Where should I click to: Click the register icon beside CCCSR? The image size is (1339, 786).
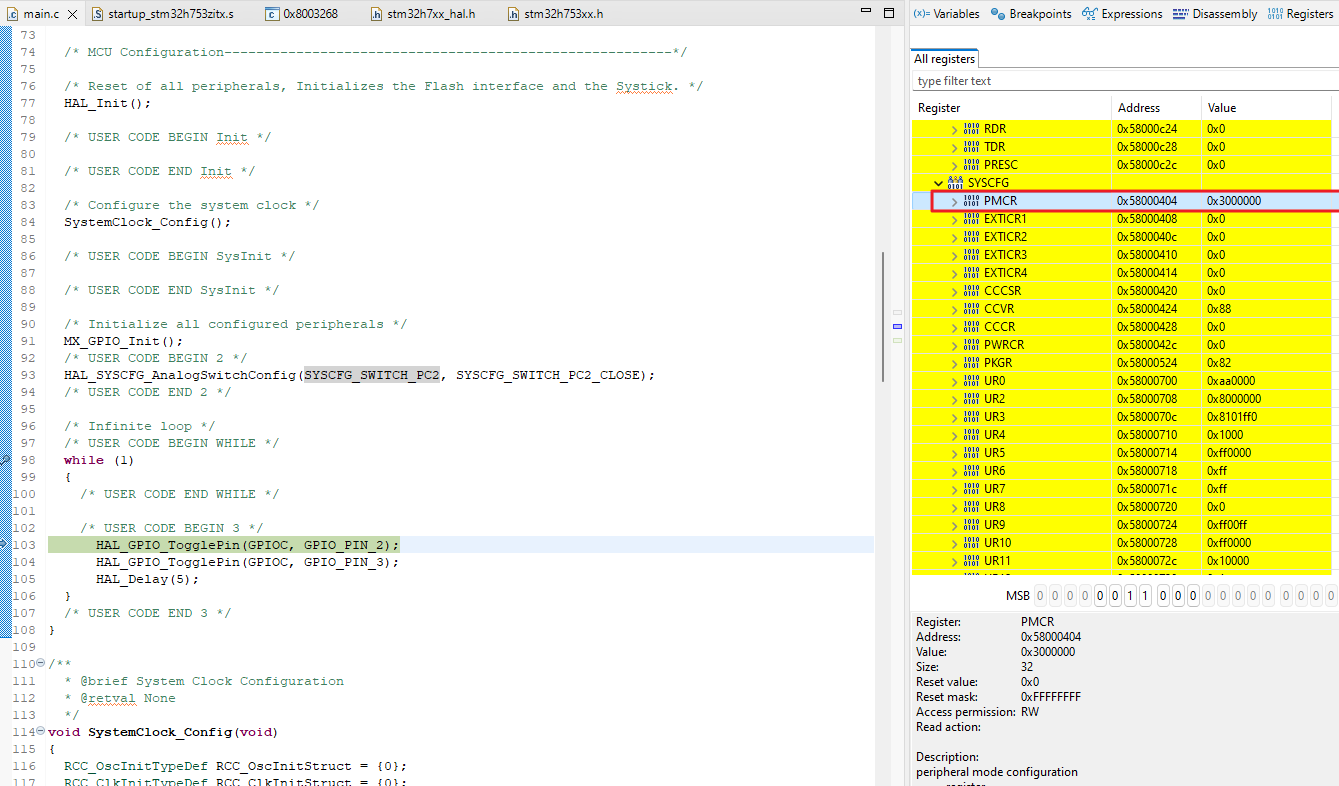pos(970,290)
